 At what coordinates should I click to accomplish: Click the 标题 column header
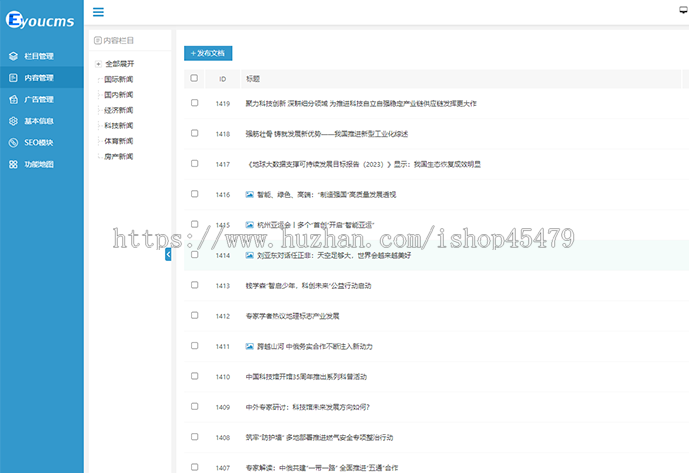(x=253, y=79)
